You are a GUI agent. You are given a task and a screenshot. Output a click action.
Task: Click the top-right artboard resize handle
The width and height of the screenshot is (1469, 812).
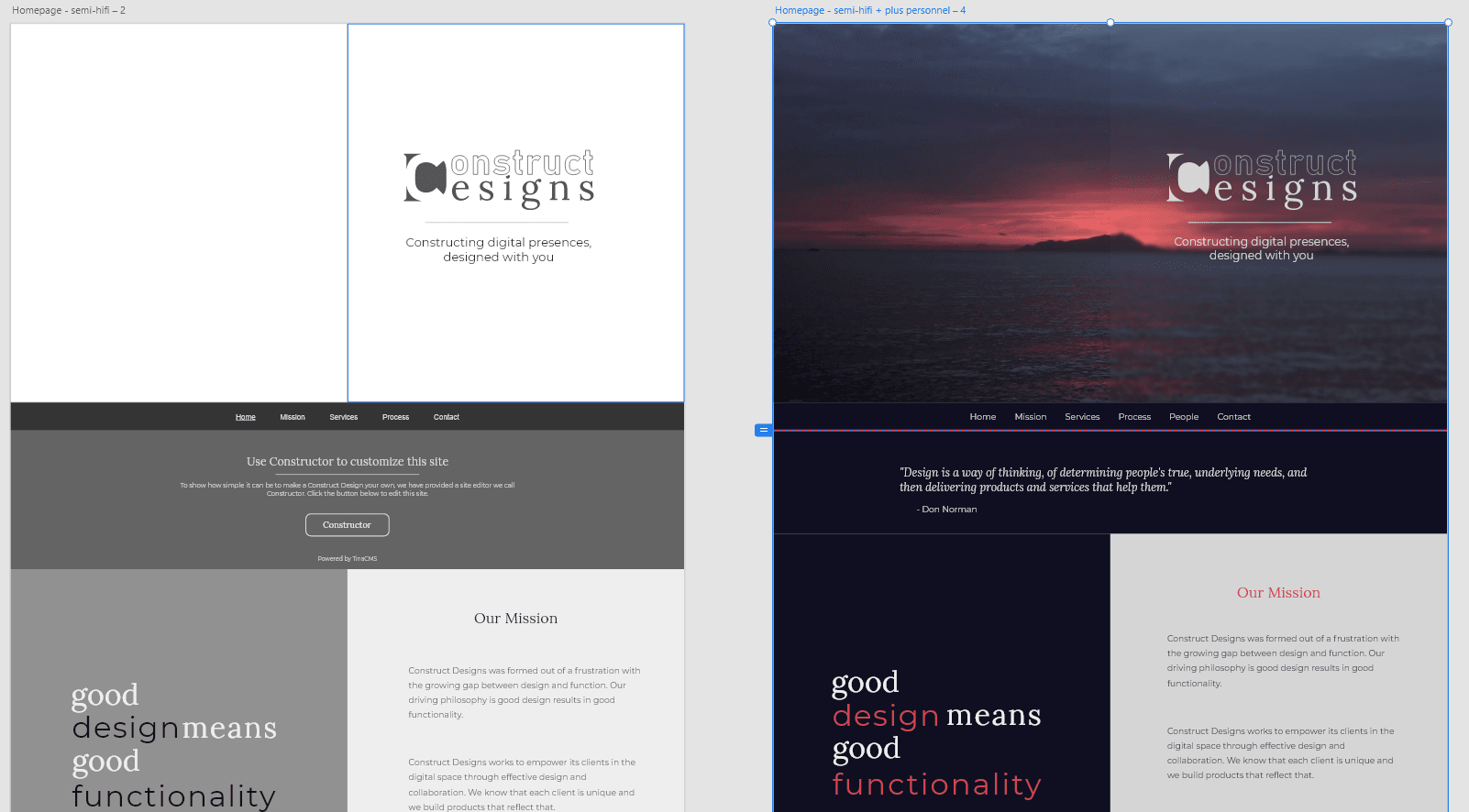click(1448, 23)
